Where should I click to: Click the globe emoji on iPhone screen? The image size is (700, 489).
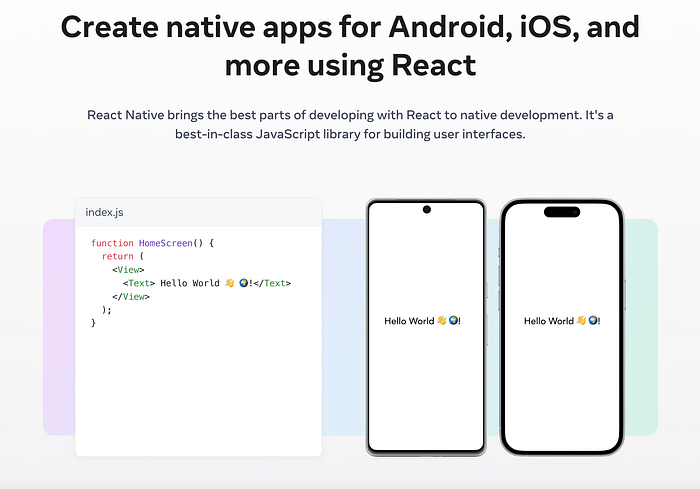point(593,320)
